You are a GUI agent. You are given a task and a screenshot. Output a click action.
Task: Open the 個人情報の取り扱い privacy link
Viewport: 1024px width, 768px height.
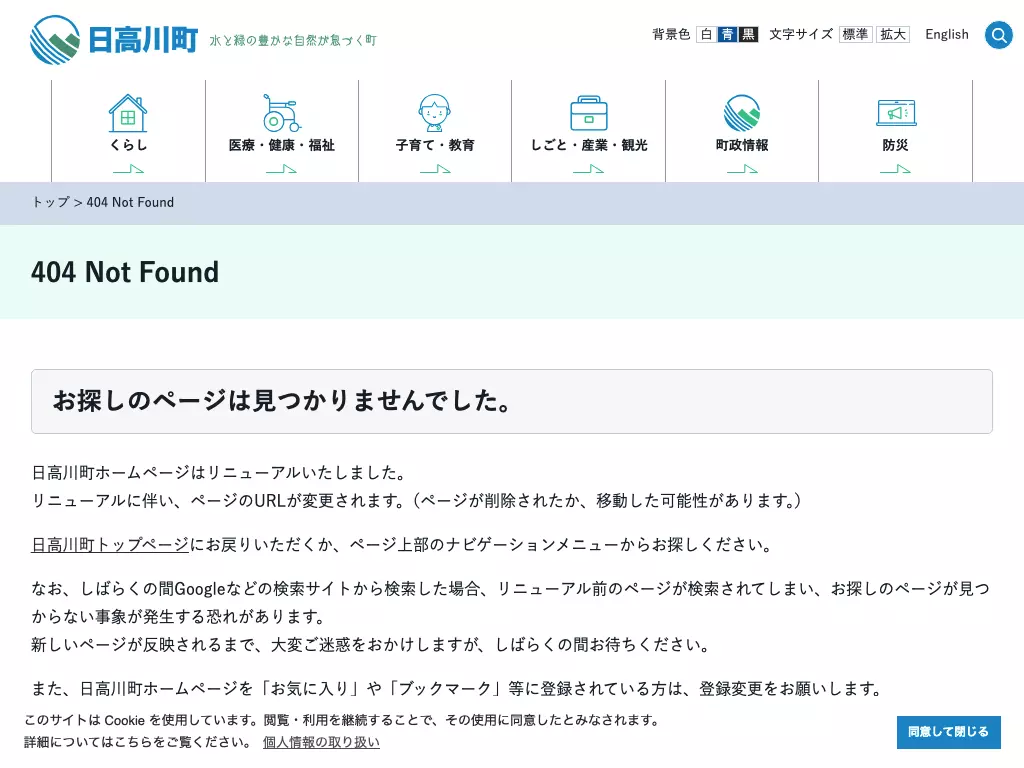[x=321, y=743]
